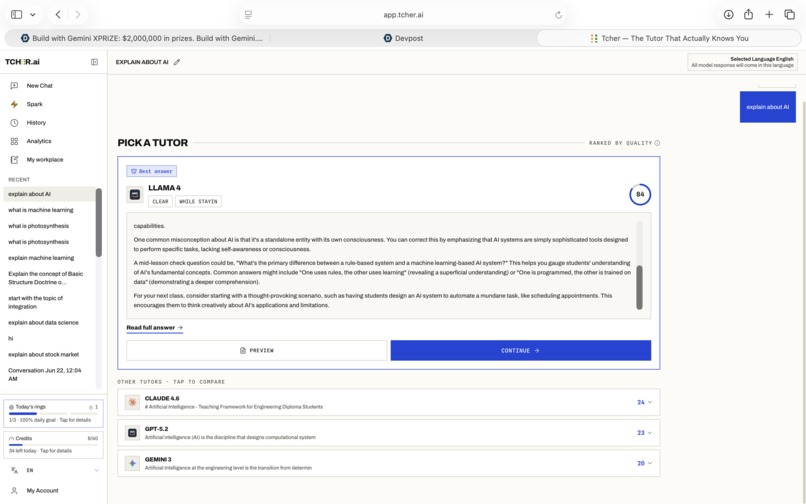The image size is (806, 504).
Task: Edit the EXPLAIN ABOUT AI title with the pencil icon
Action: click(x=177, y=62)
